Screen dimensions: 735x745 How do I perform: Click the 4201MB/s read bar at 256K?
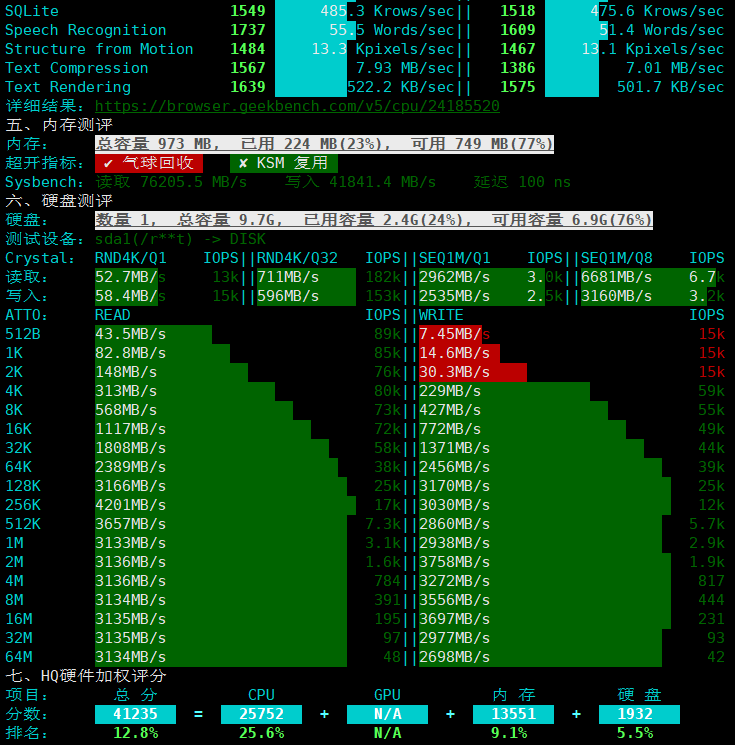coord(225,505)
